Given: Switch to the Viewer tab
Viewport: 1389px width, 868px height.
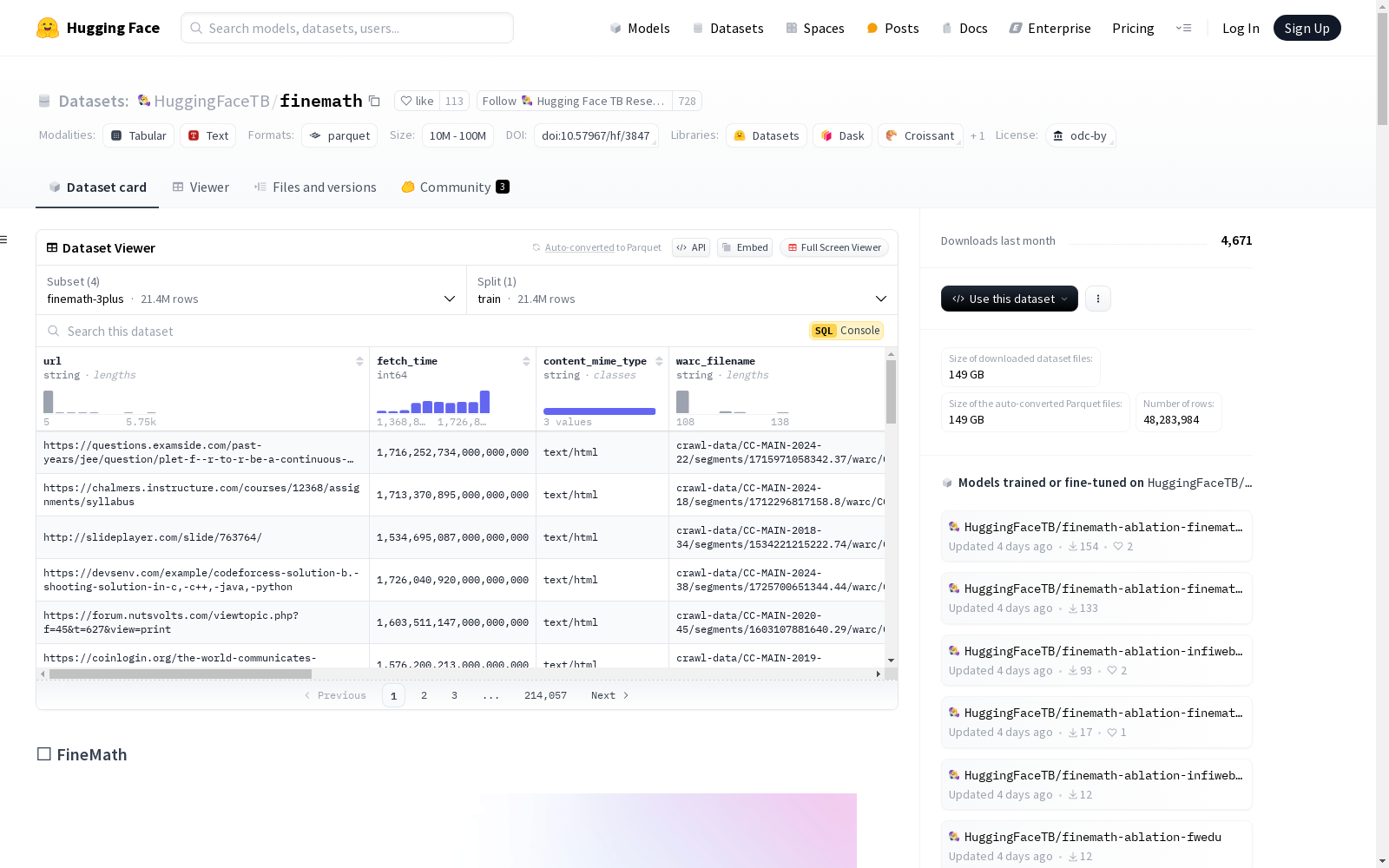Looking at the screenshot, I should tap(201, 187).
